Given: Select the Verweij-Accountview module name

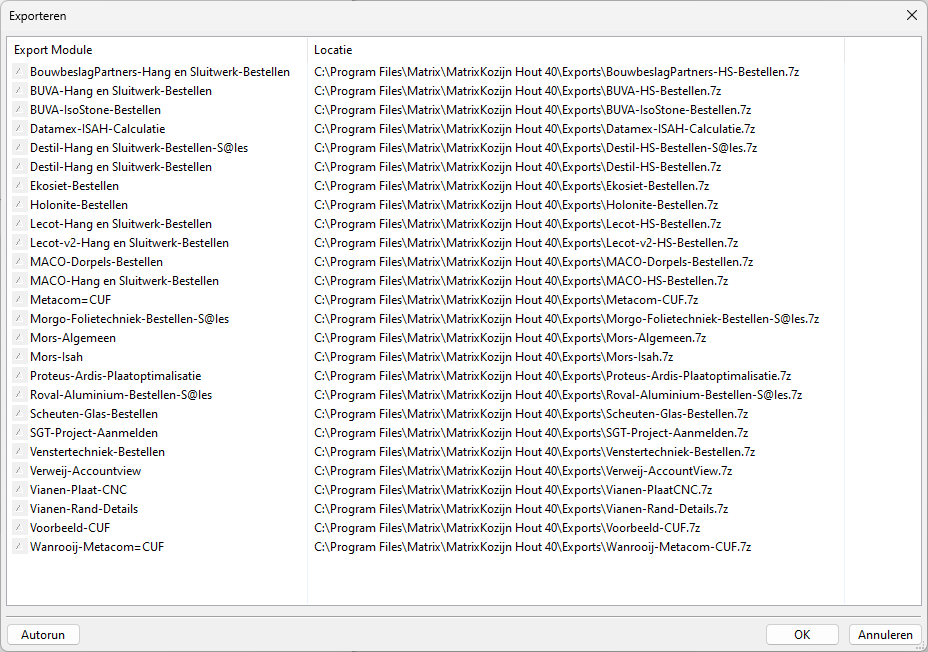Looking at the screenshot, I should click(x=85, y=471).
